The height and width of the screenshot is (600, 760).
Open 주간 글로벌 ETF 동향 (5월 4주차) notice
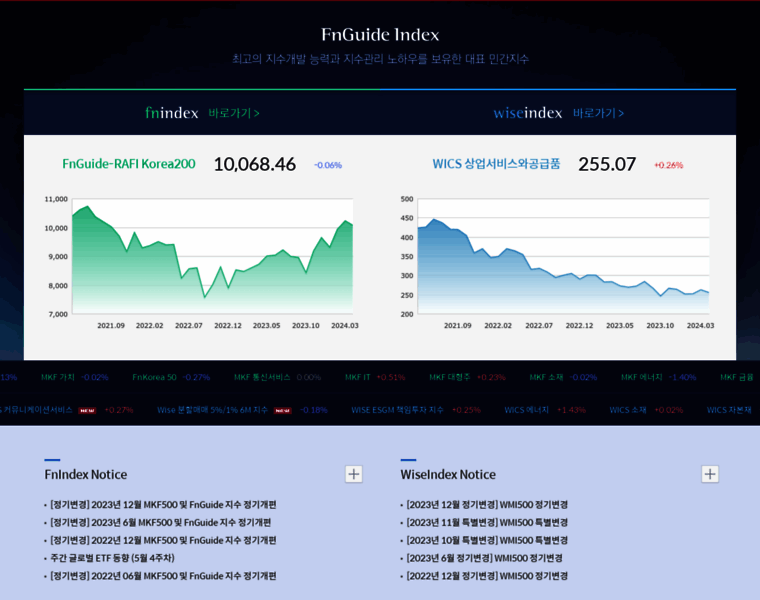[112, 558]
